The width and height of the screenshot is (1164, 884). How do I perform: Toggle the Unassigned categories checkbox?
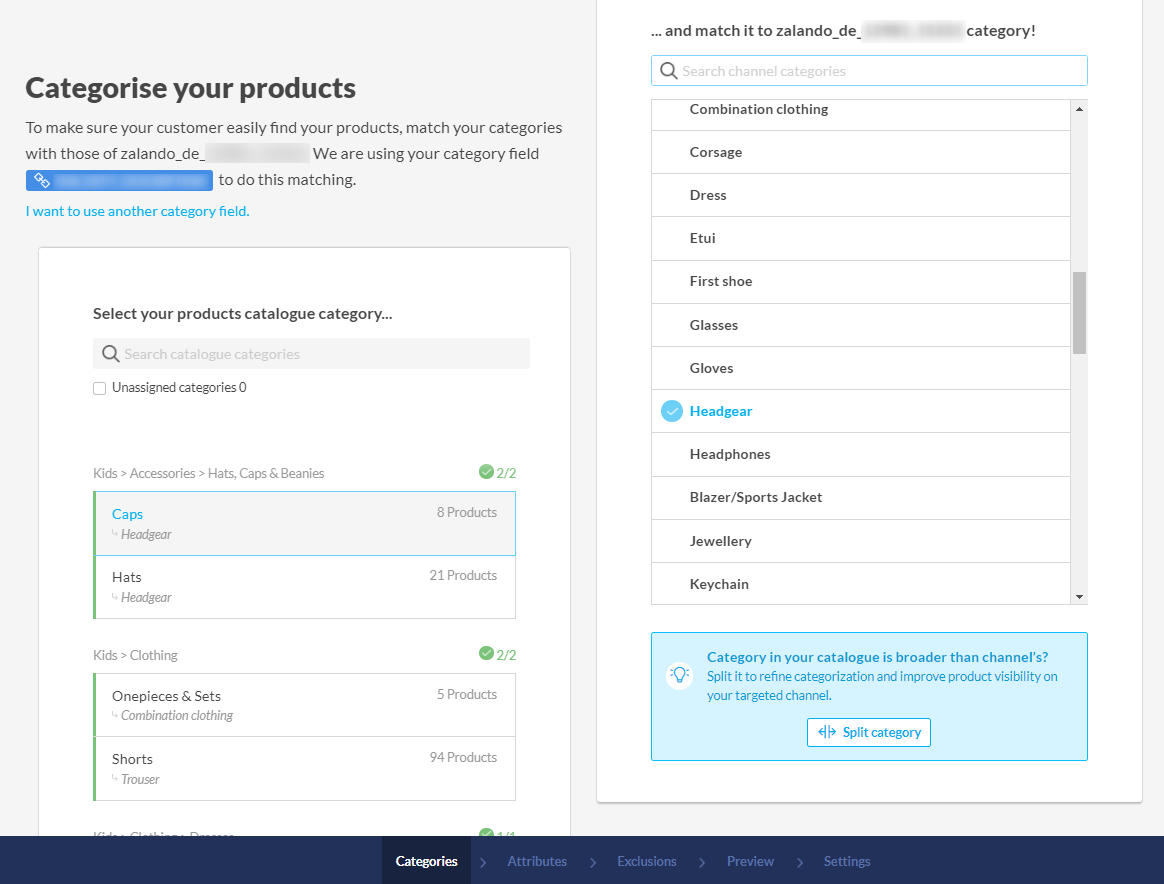pos(100,388)
